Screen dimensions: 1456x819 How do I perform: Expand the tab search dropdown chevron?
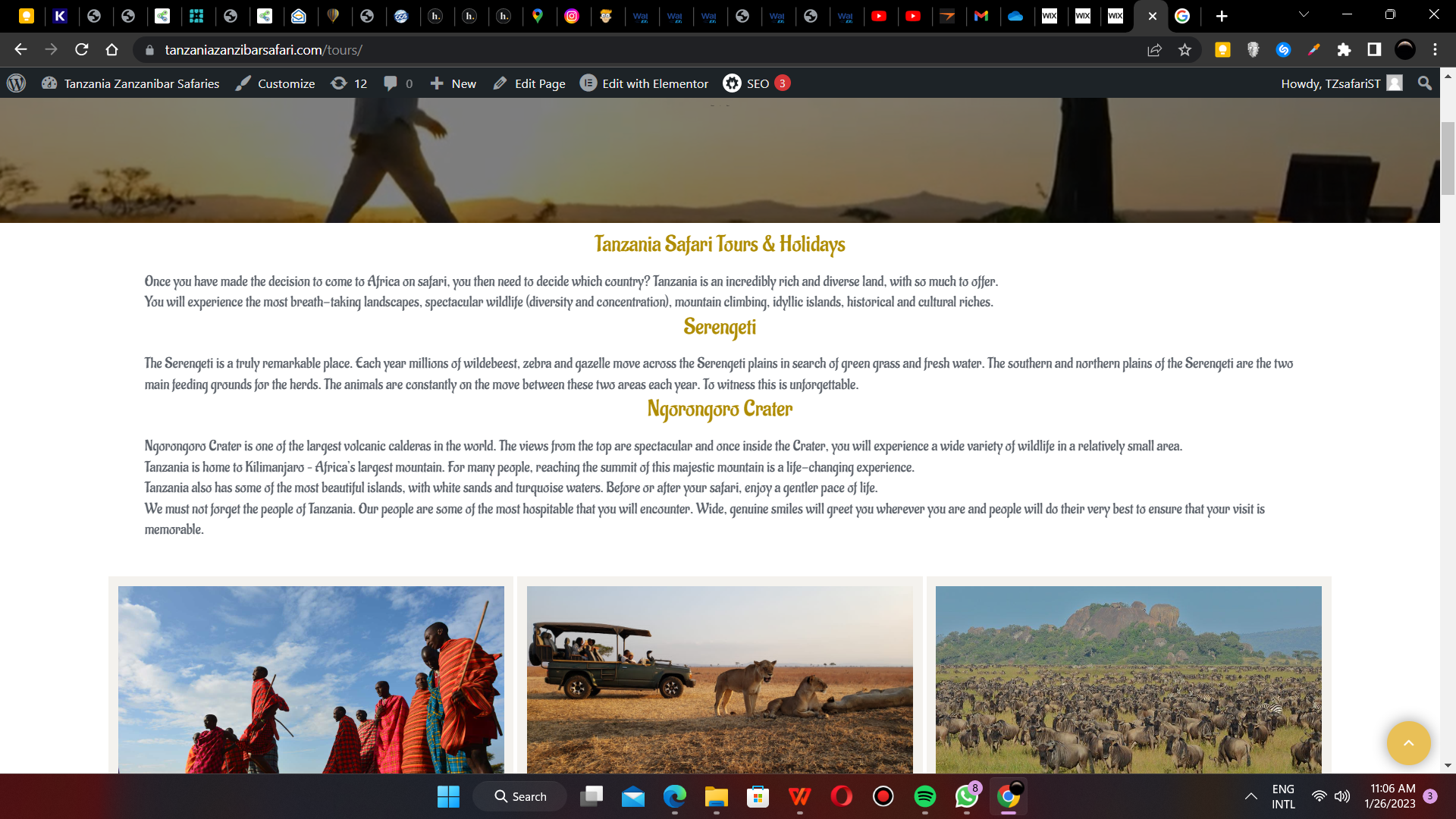(x=1304, y=14)
